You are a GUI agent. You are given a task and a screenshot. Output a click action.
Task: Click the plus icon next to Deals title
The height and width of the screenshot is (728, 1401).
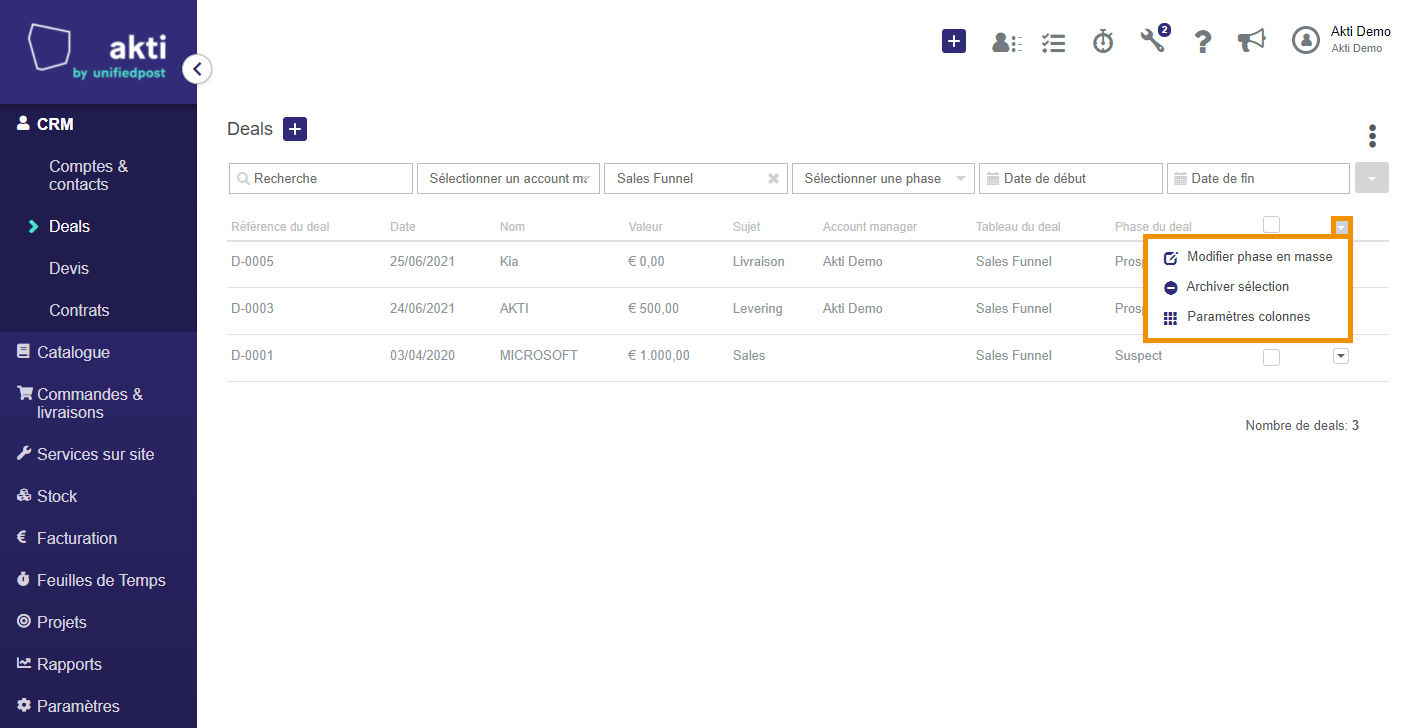point(295,129)
